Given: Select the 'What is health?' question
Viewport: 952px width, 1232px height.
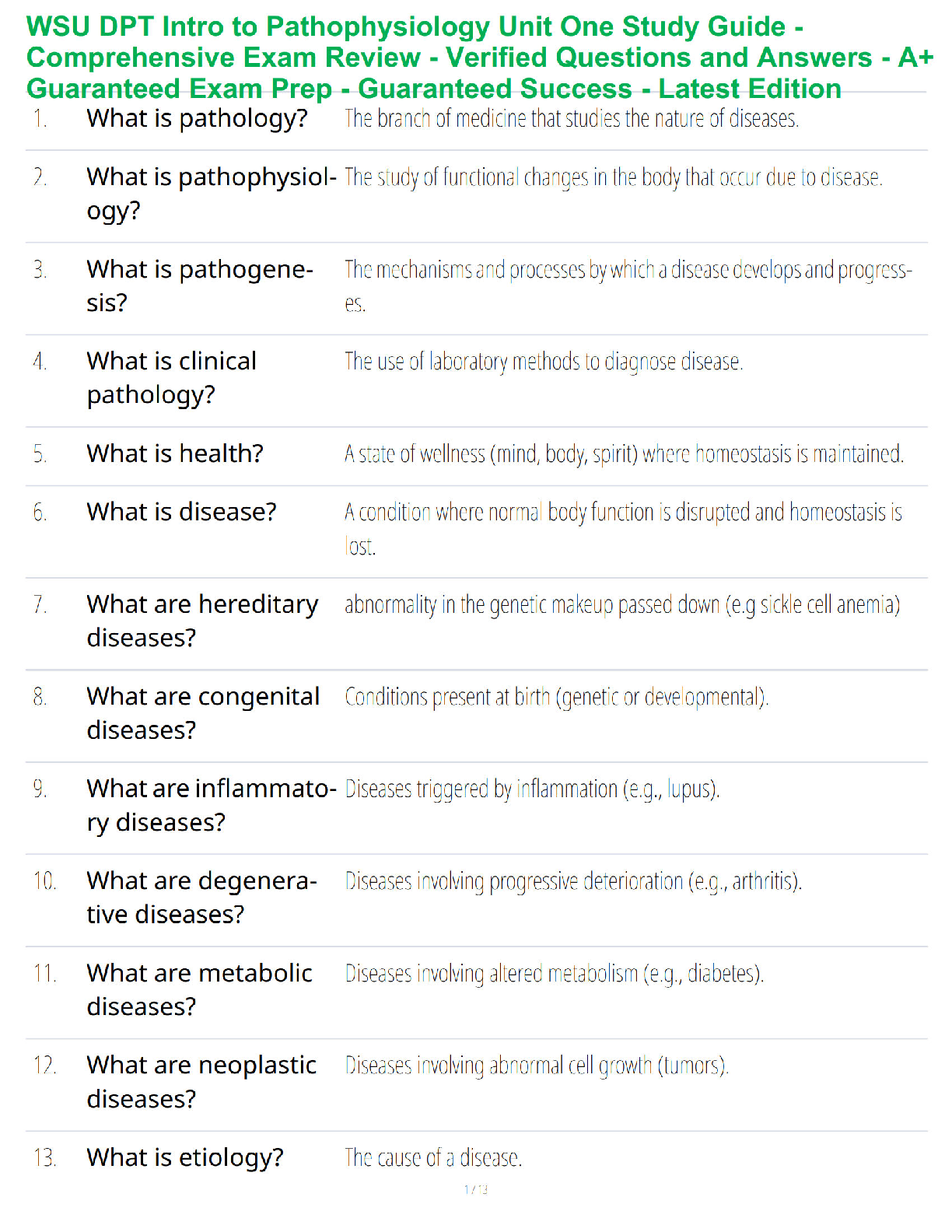Looking at the screenshot, I should click(x=175, y=453).
